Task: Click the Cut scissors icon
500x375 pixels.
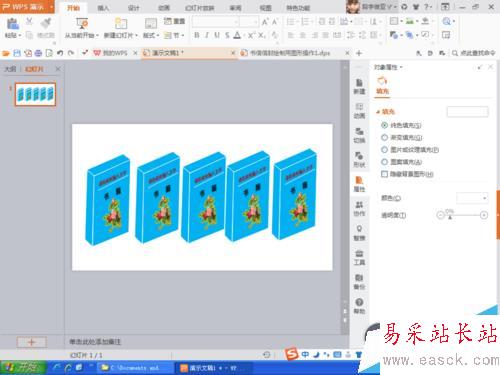Action: pyautogui.click(x=29, y=22)
